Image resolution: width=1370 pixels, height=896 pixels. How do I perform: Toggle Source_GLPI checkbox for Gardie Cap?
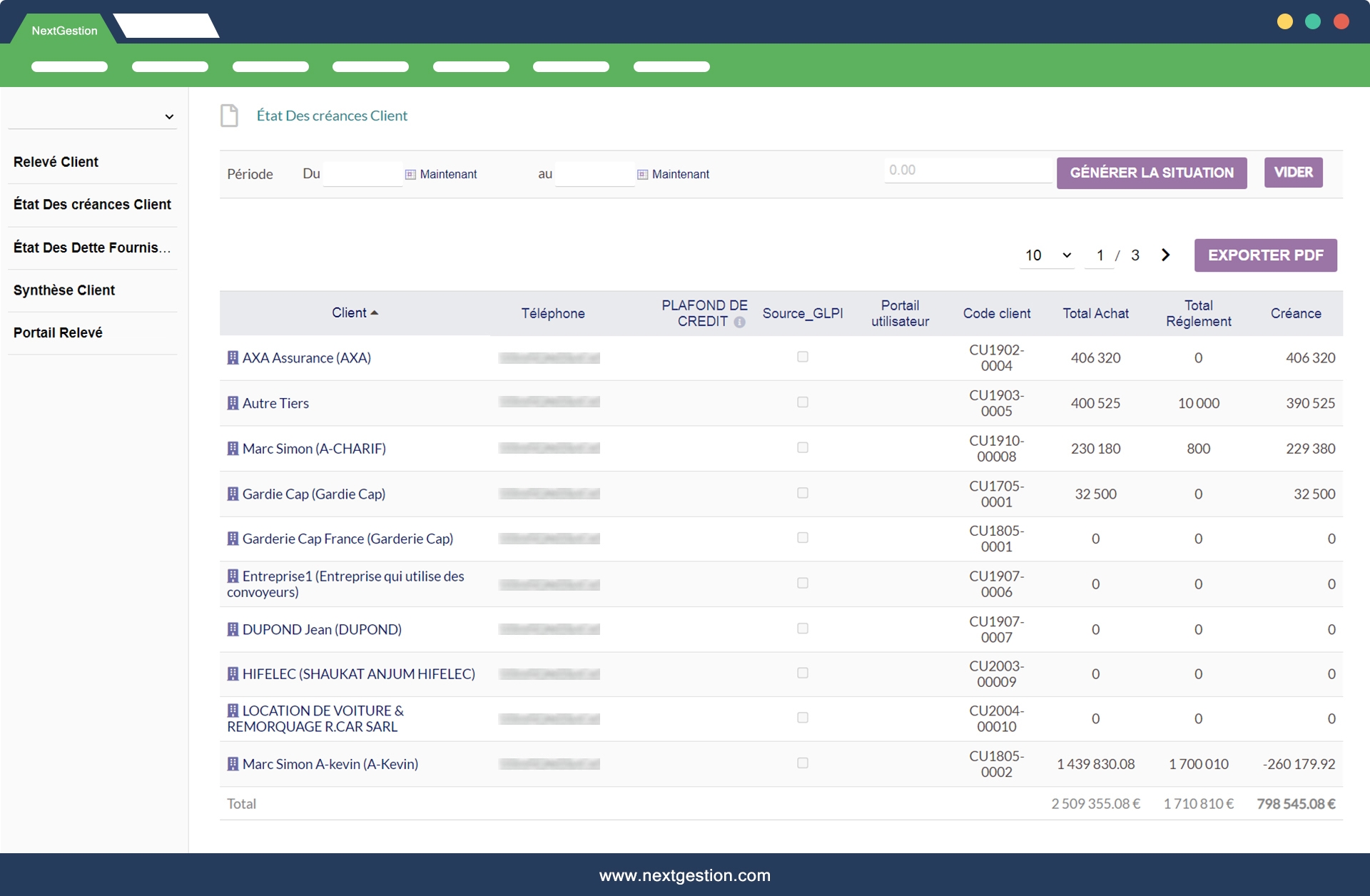coord(803,493)
